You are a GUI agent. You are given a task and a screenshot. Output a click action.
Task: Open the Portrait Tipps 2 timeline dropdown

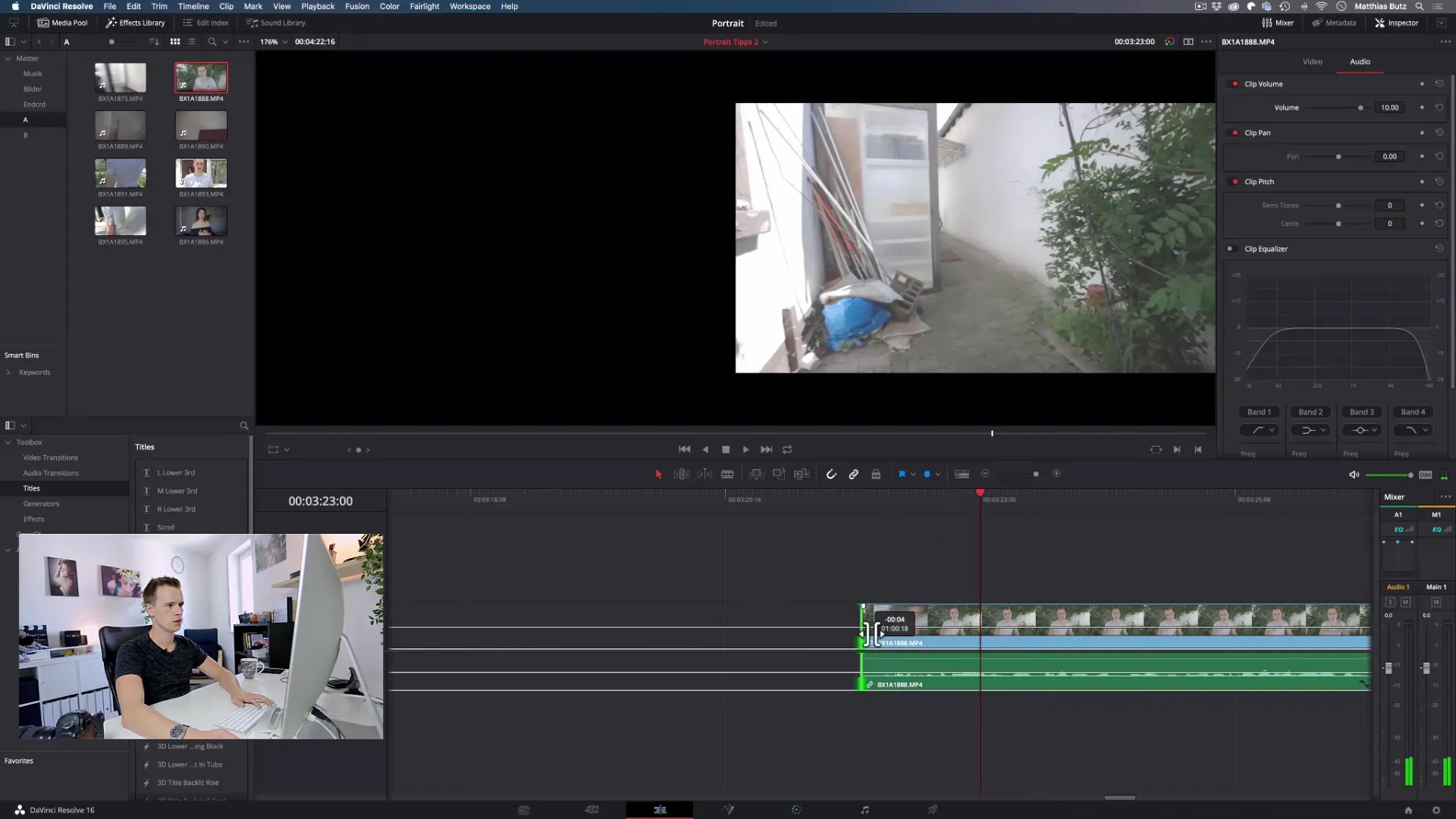pyautogui.click(x=736, y=42)
